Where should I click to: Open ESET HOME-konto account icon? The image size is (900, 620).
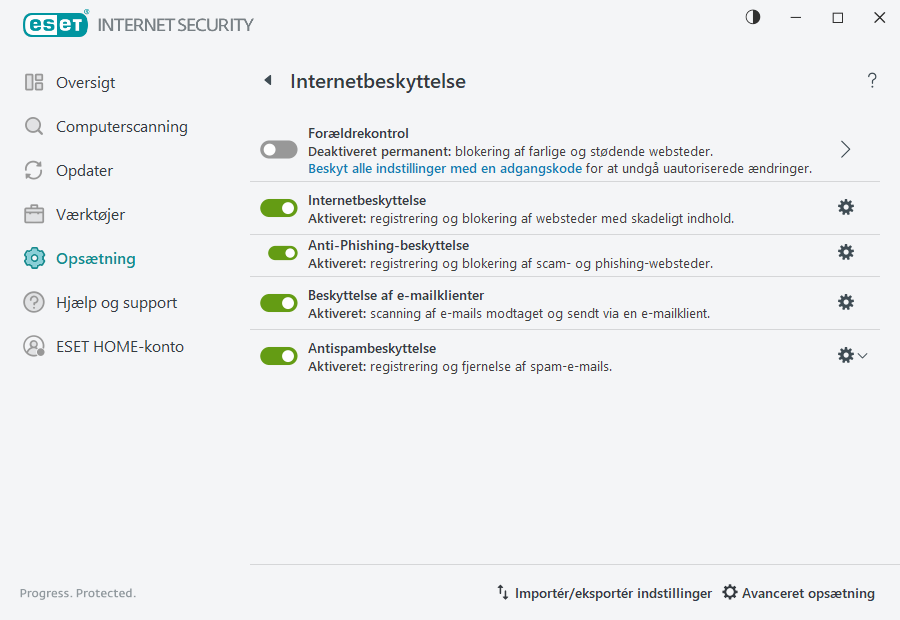(x=35, y=346)
